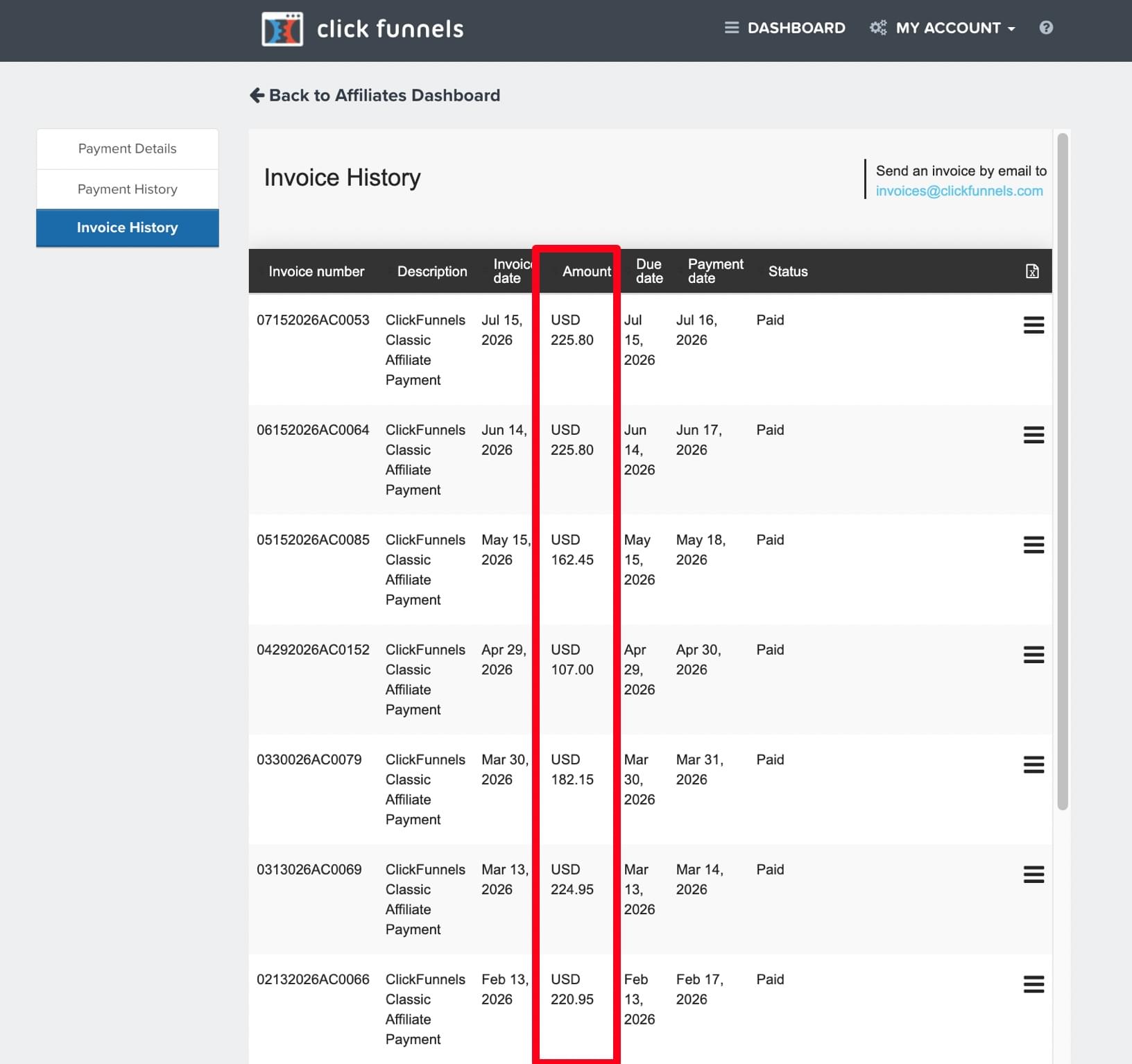Click the Description column header

pos(432,271)
